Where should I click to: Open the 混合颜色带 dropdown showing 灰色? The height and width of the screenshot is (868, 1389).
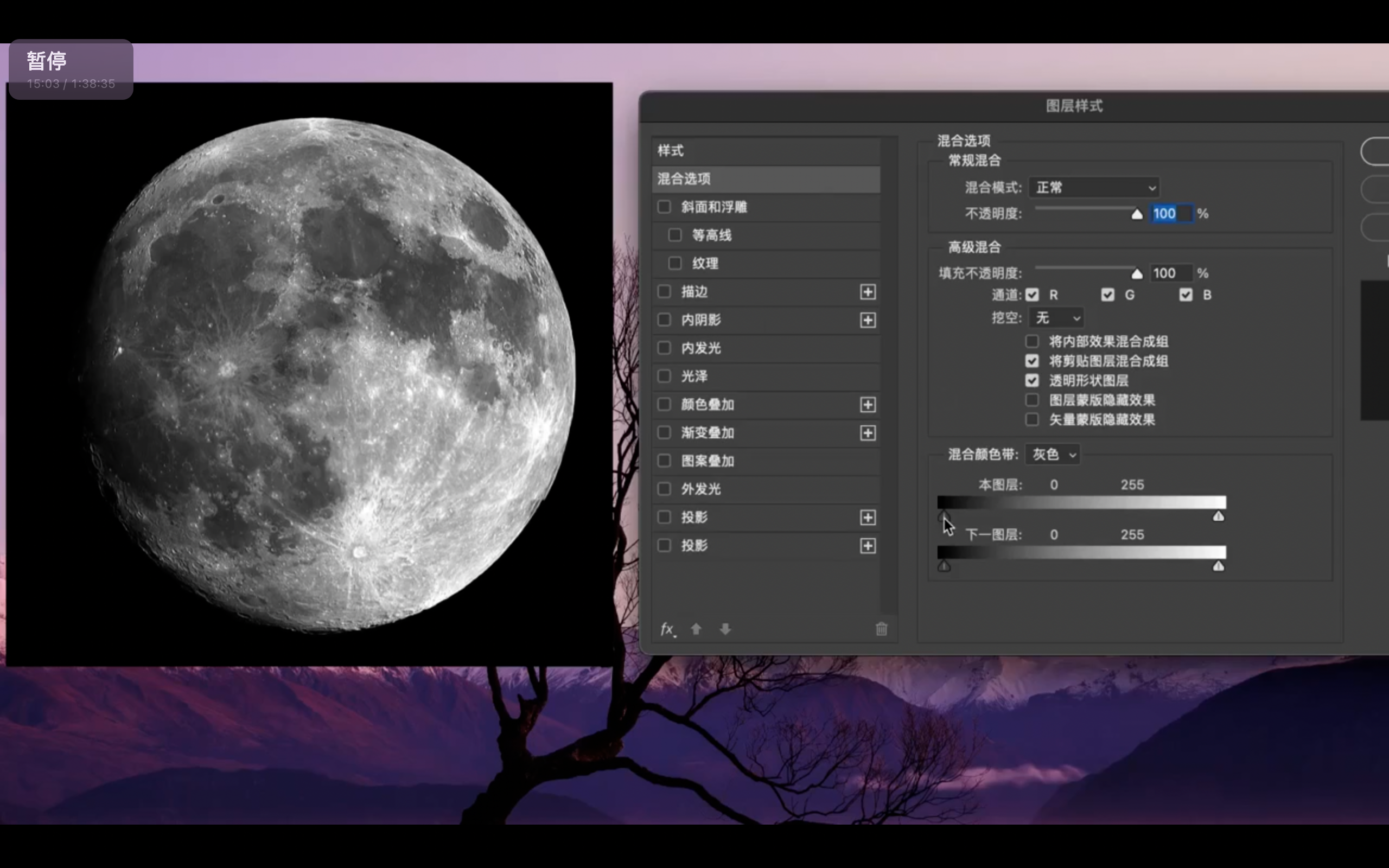(x=1053, y=455)
